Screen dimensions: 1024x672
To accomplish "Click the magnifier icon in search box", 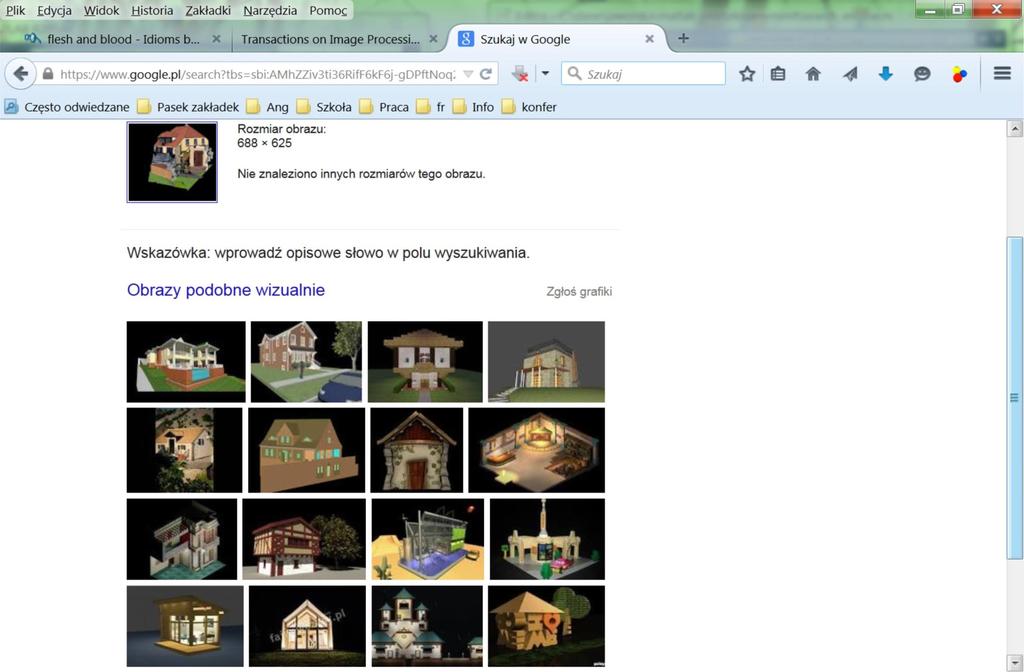I will [574, 73].
